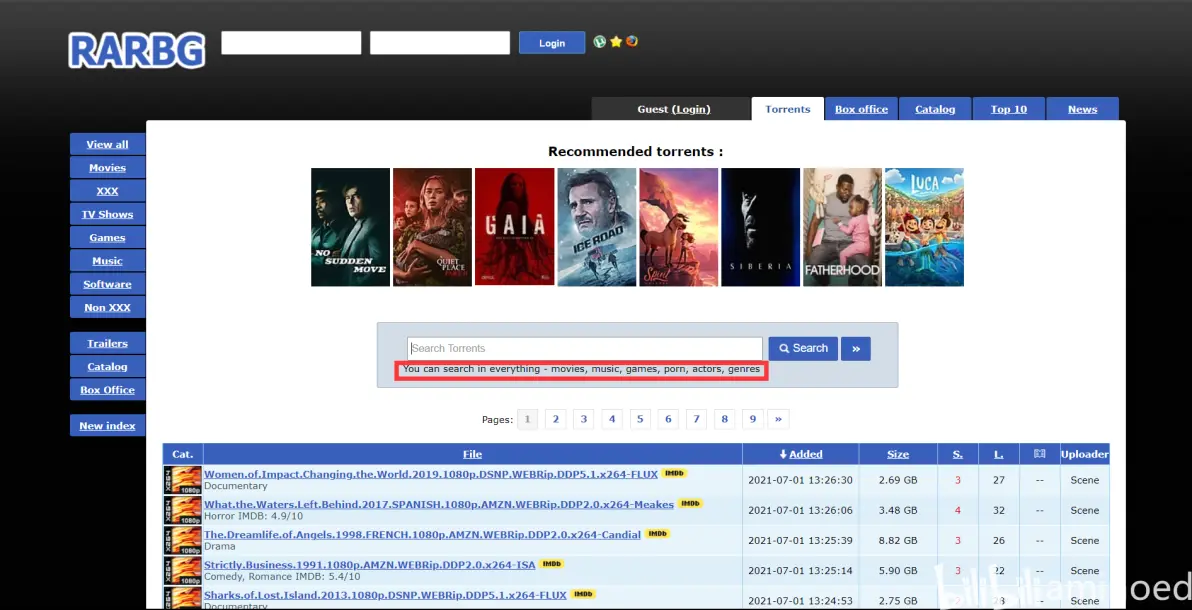This screenshot has height=610, width=1192.
Task: Open Box Office from the sidebar
Action: tap(107, 389)
